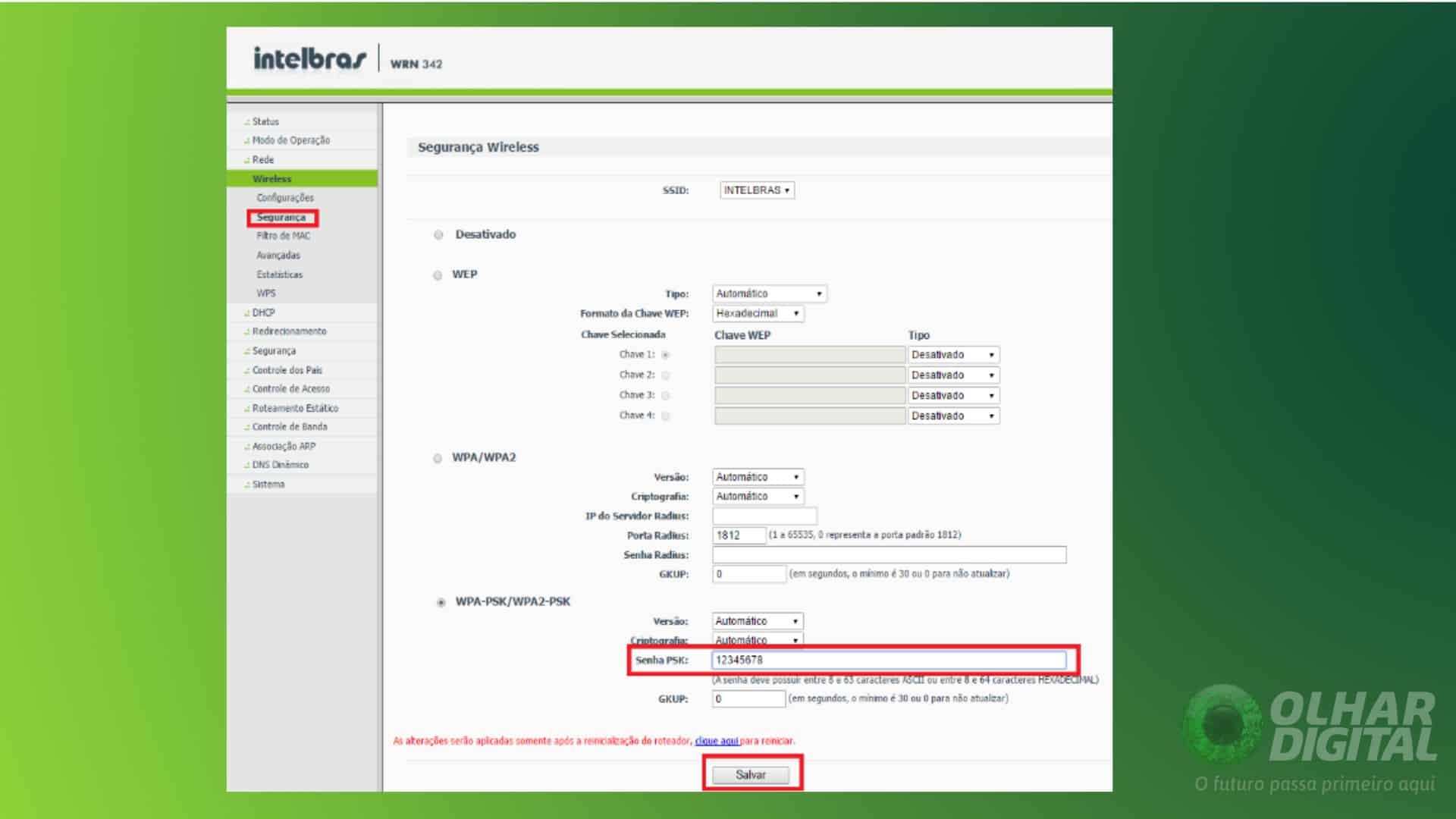Open WPA/WPA2 Criptografia dropdown

pyautogui.click(x=758, y=497)
